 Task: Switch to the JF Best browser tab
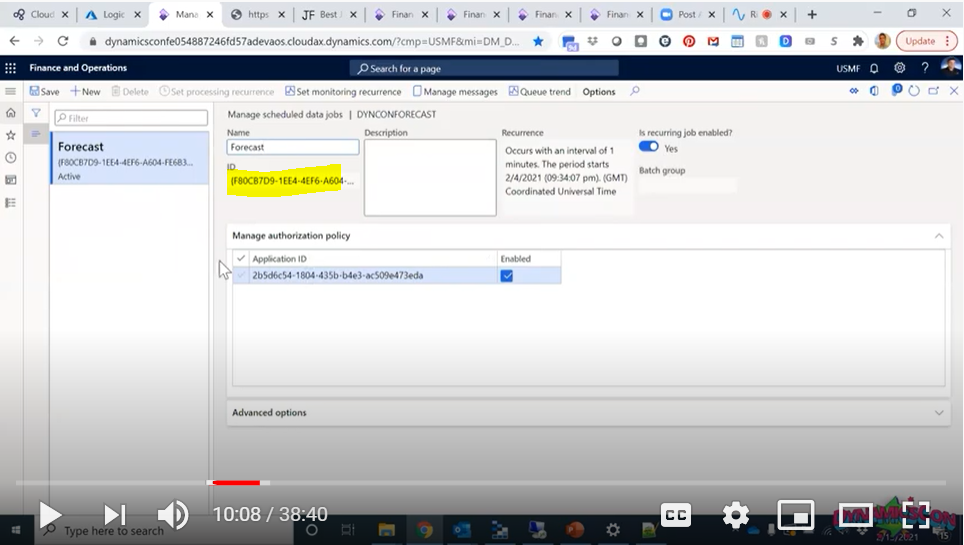coord(328,14)
